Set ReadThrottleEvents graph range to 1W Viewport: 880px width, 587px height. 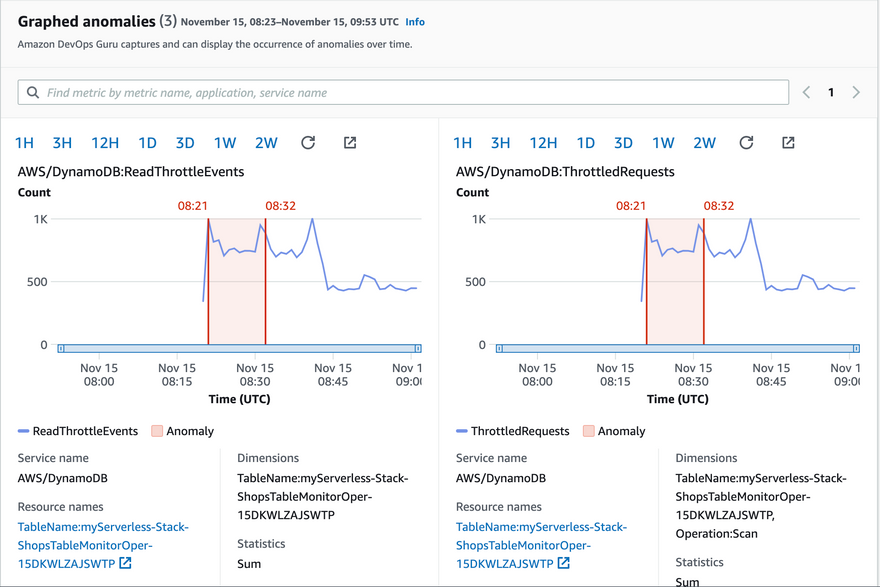point(225,143)
